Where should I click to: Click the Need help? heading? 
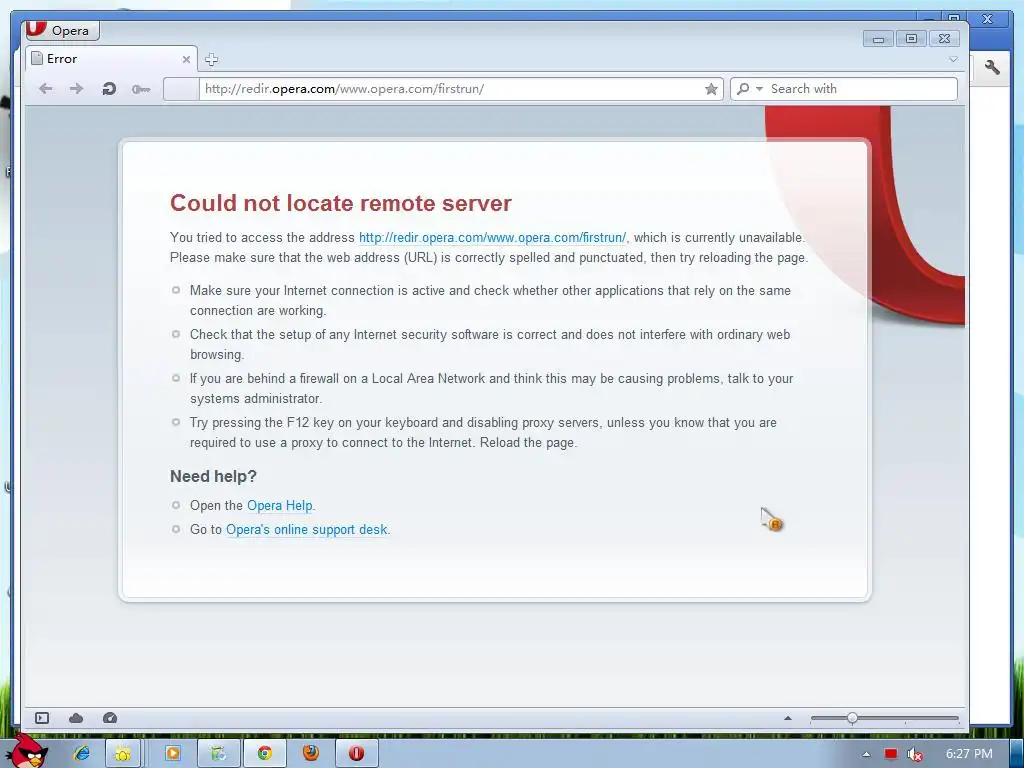click(x=214, y=476)
